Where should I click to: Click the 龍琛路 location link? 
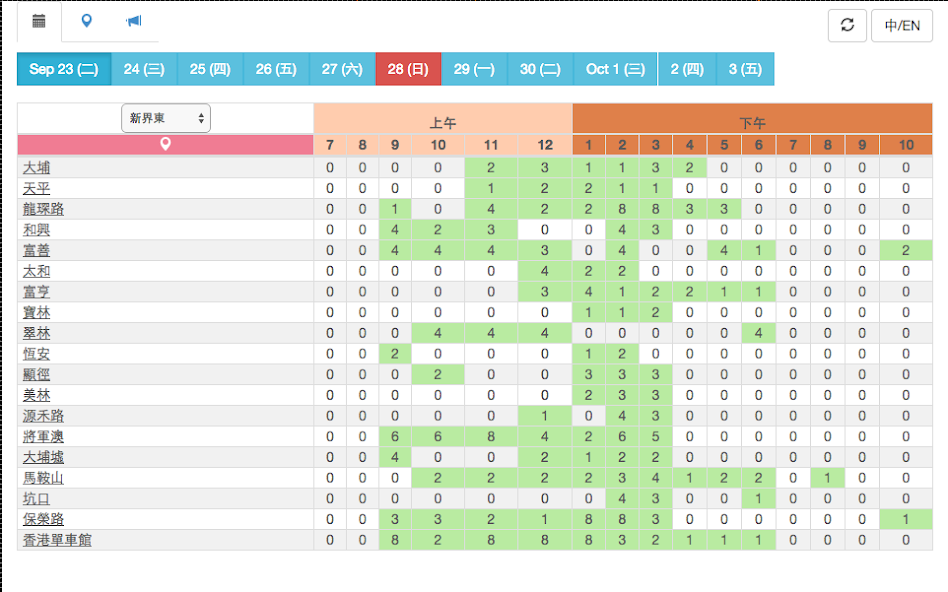(x=43, y=209)
